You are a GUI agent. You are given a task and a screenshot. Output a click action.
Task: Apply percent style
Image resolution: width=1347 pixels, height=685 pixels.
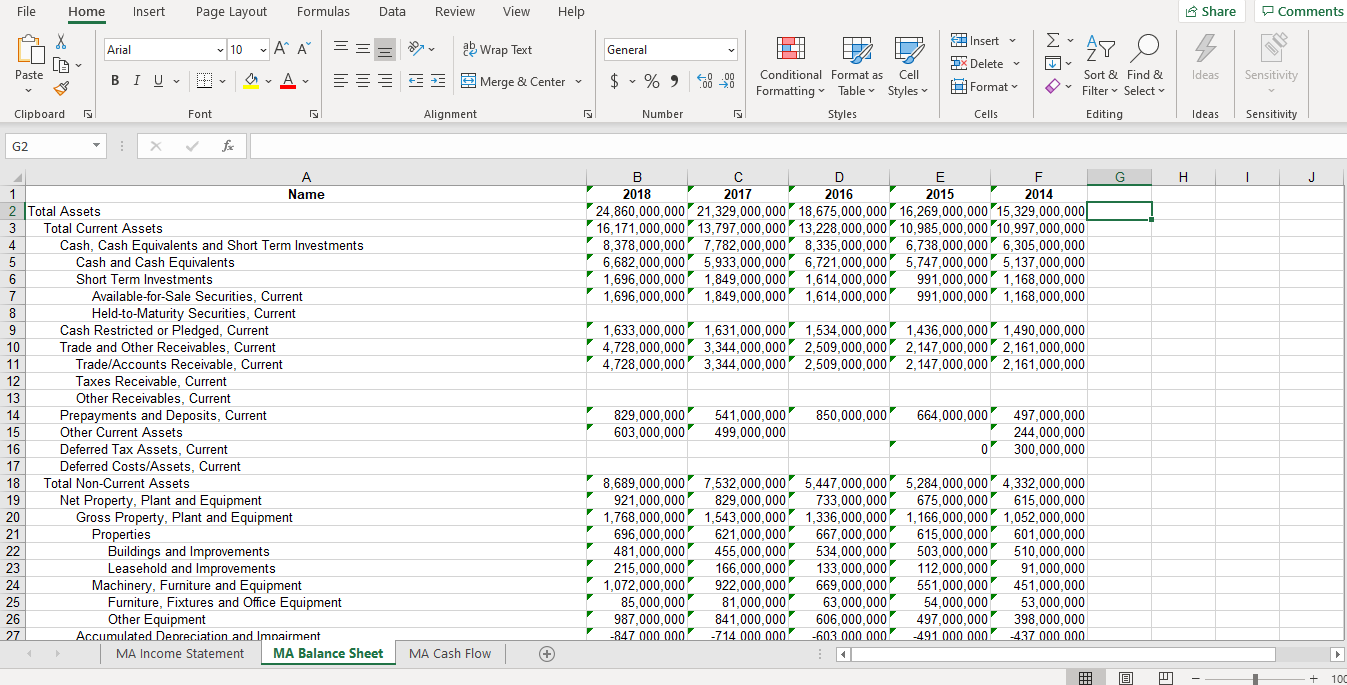pyautogui.click(x=652, y=81)
